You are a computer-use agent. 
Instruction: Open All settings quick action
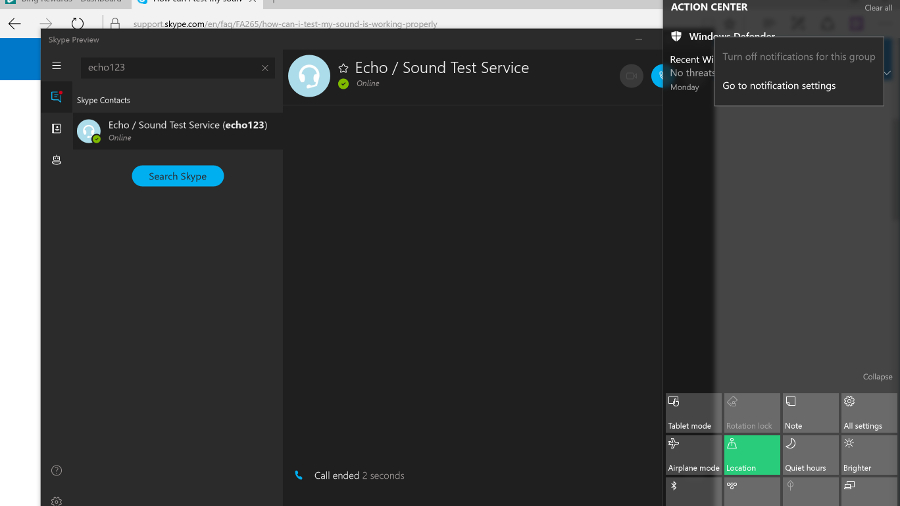(869, 412)
